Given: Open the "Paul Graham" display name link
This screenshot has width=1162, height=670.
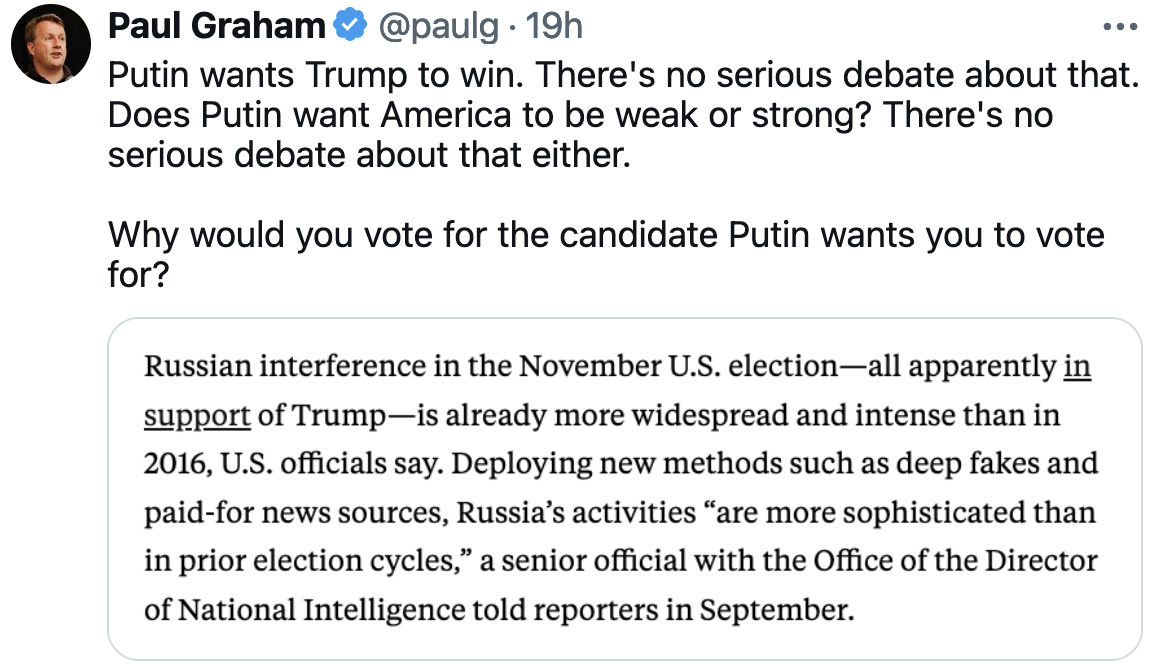Looking at the screenshot, I should click(x=216, y=27).
